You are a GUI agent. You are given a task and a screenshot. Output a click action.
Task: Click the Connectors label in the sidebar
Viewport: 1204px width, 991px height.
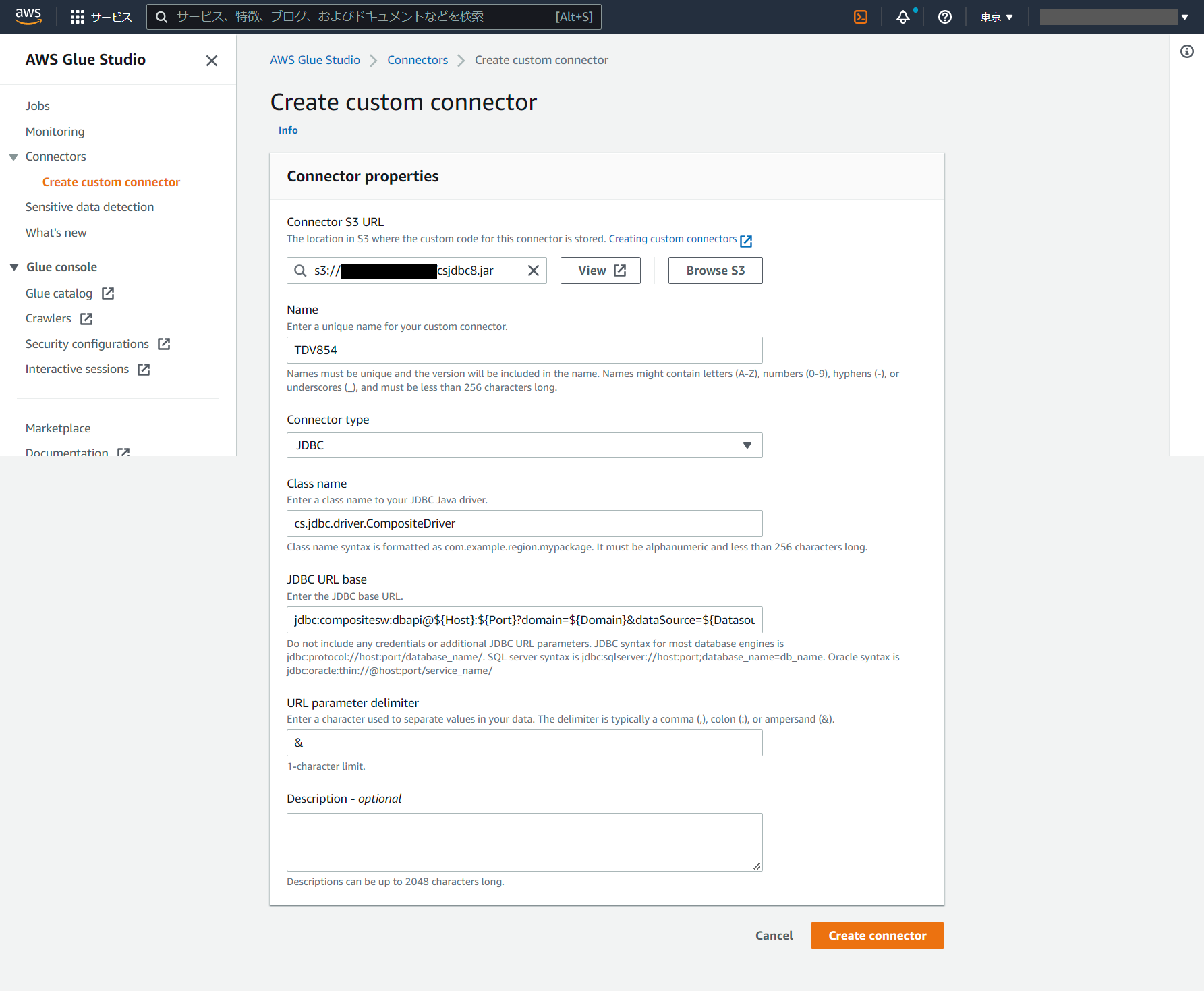click(56, 157)
